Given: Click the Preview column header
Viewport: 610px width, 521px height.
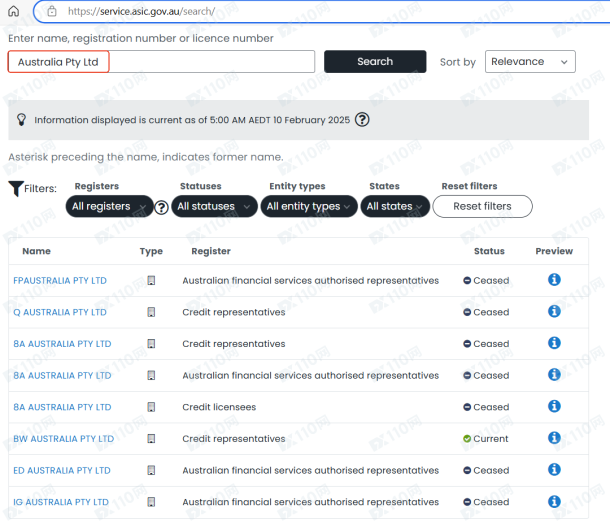Looking at the screenshot, I should pos(554,251).
